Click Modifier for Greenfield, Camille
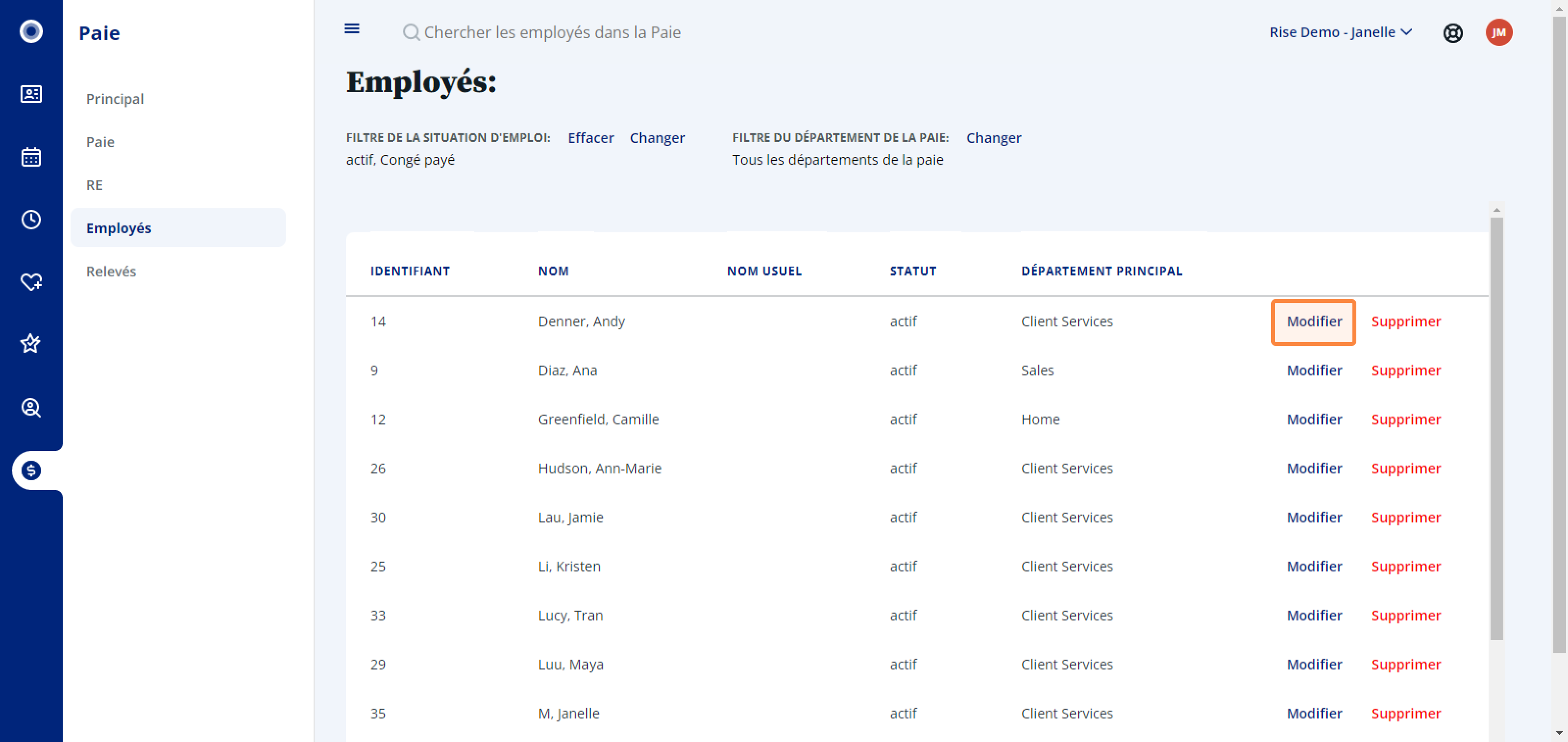The width and height of the screenshot is (1568, 742). [1314, 420]
